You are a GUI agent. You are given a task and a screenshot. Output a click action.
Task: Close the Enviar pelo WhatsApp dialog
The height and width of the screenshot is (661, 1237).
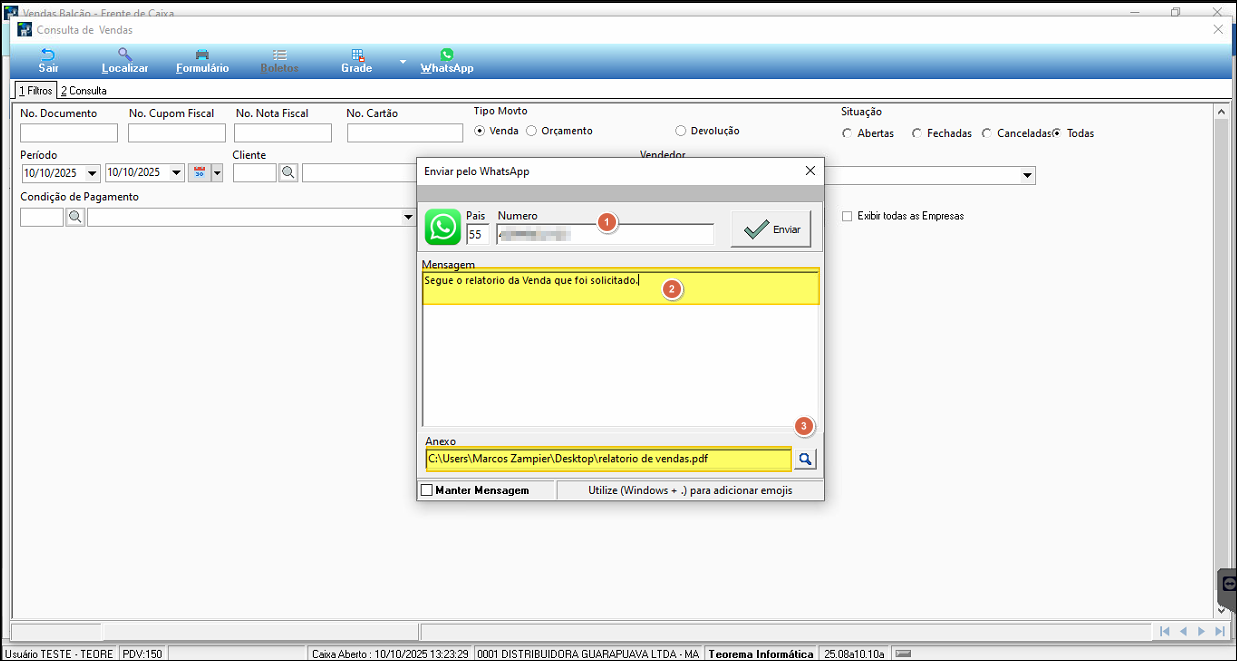coord(810,171)
